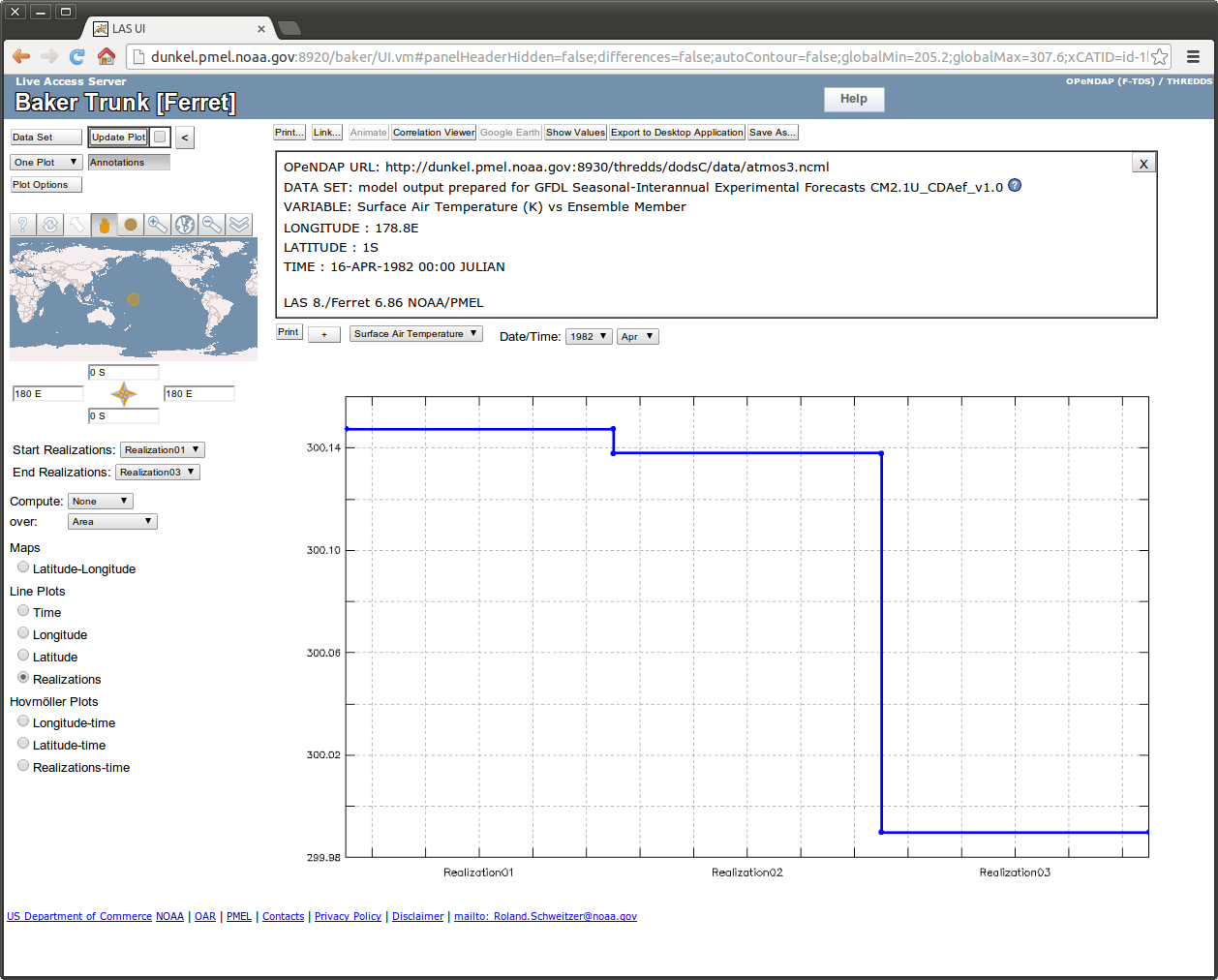Click the Annotations button
The image size is (1218, 980).
pyautogui.click(x=129, y=163)
